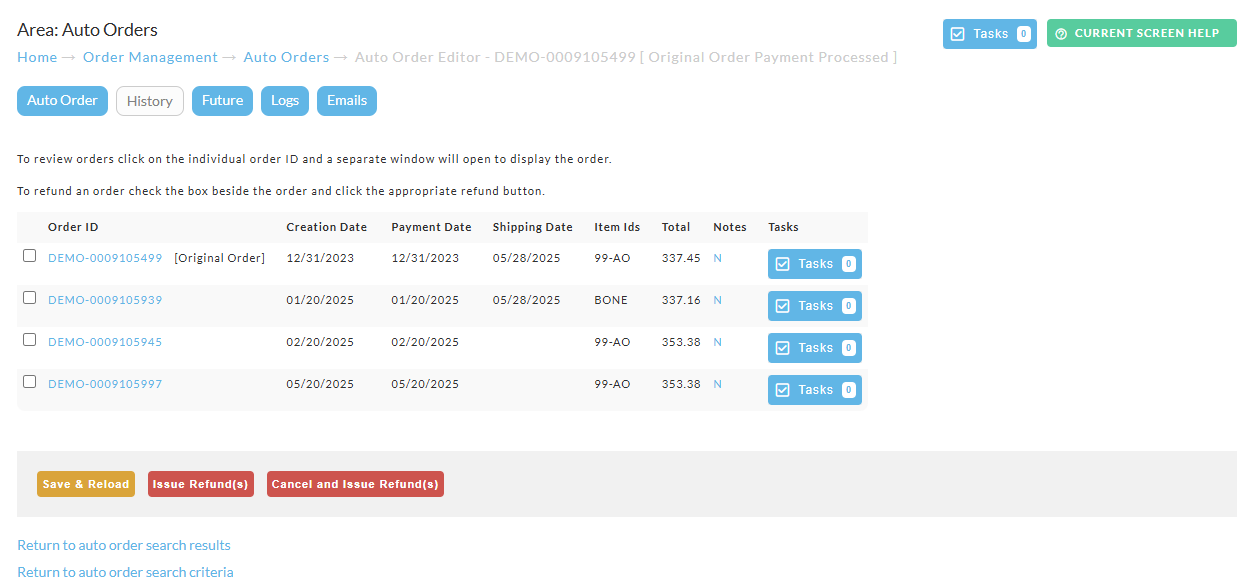Open order DEMO-0009105939
1256x588 pixels.
coord(105,300)
